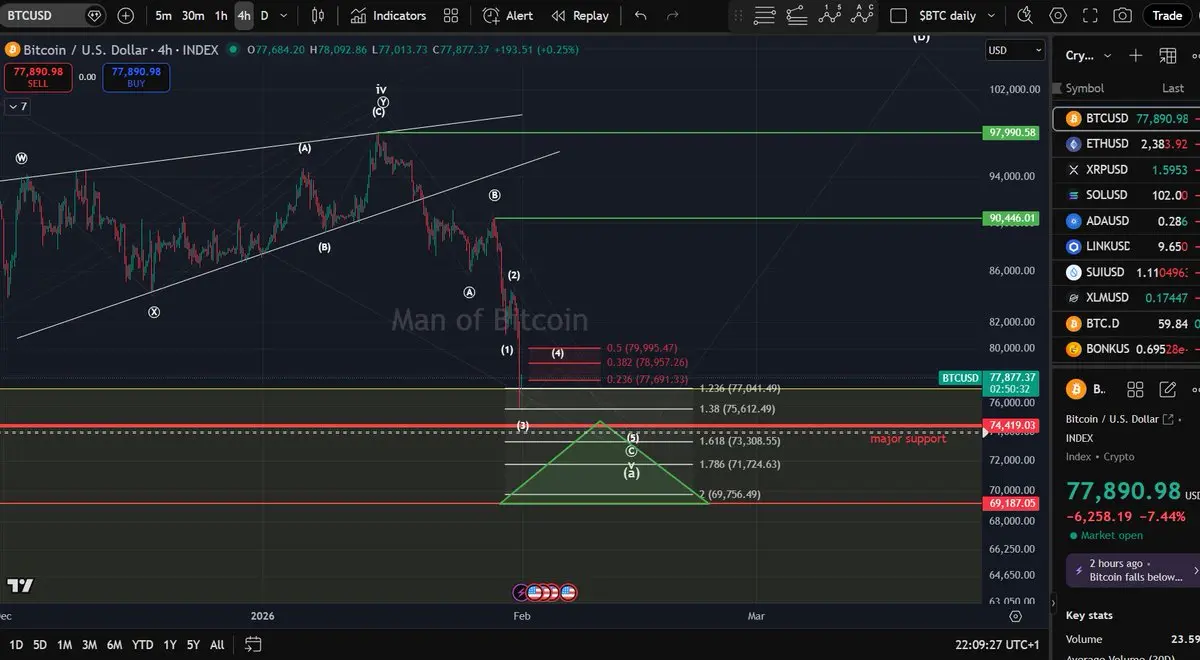1200x660 pixels.
Task: Sort the watchlist by the Symbol column header
Action: point(1085,88)
